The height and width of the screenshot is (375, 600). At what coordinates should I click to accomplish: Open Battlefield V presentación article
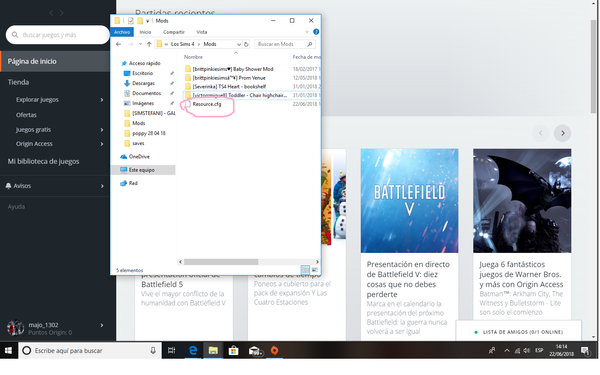408,279
